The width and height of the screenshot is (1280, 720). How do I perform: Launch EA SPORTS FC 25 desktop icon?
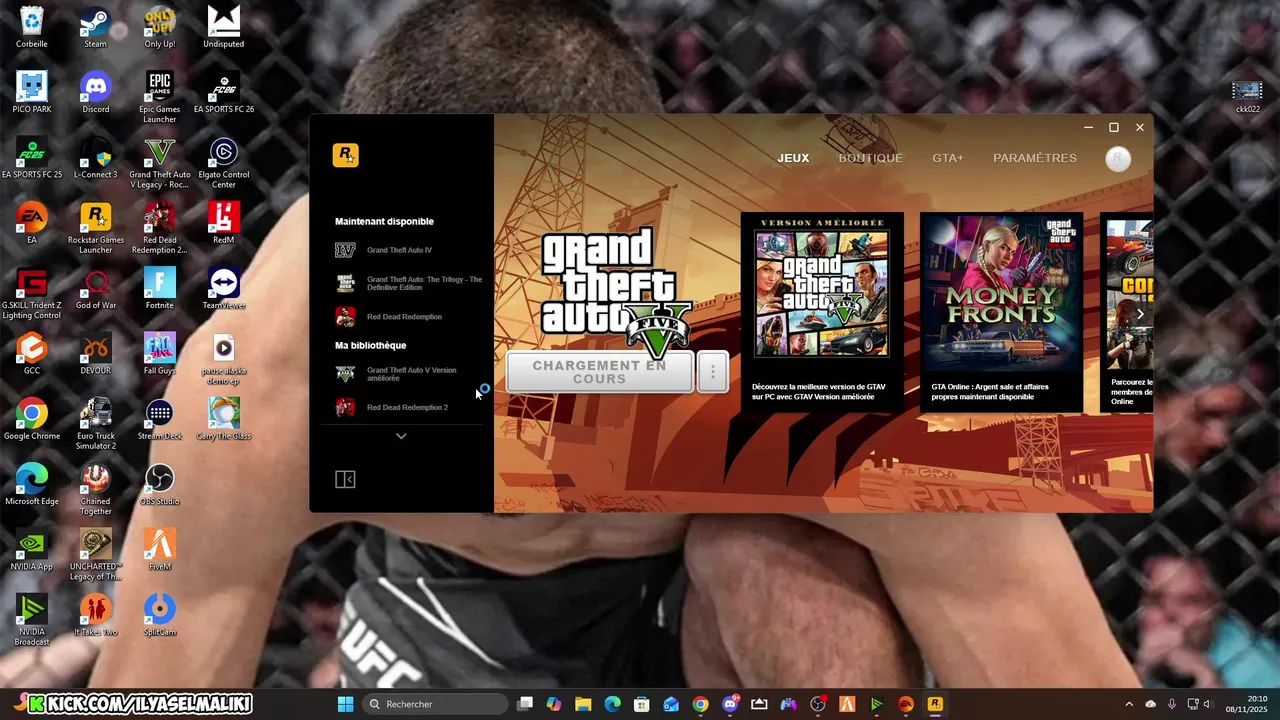(32, 157)
